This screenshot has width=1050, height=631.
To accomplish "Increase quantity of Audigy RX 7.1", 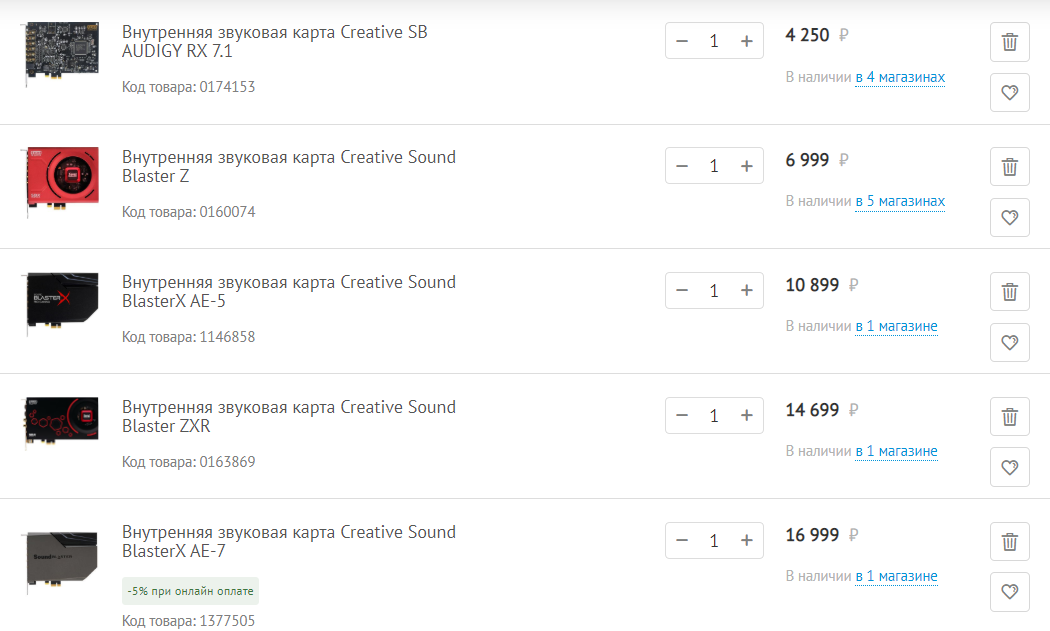I will pos(746,41).
